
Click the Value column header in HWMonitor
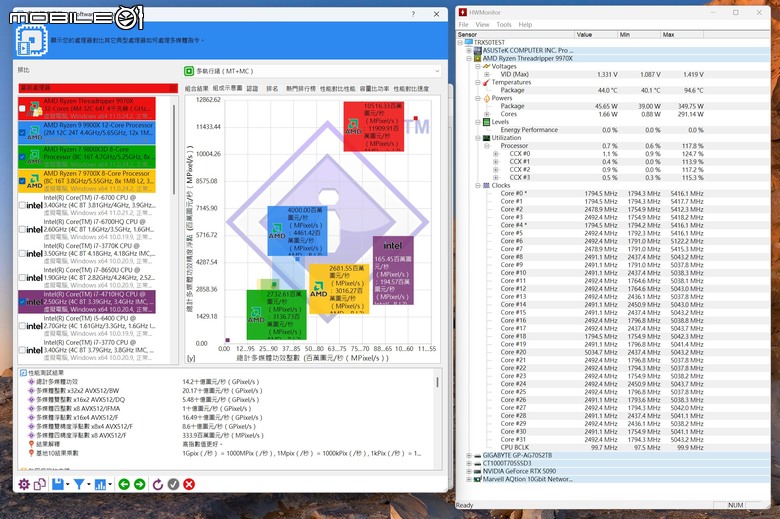pyautogui.click(x=595, y=34)
